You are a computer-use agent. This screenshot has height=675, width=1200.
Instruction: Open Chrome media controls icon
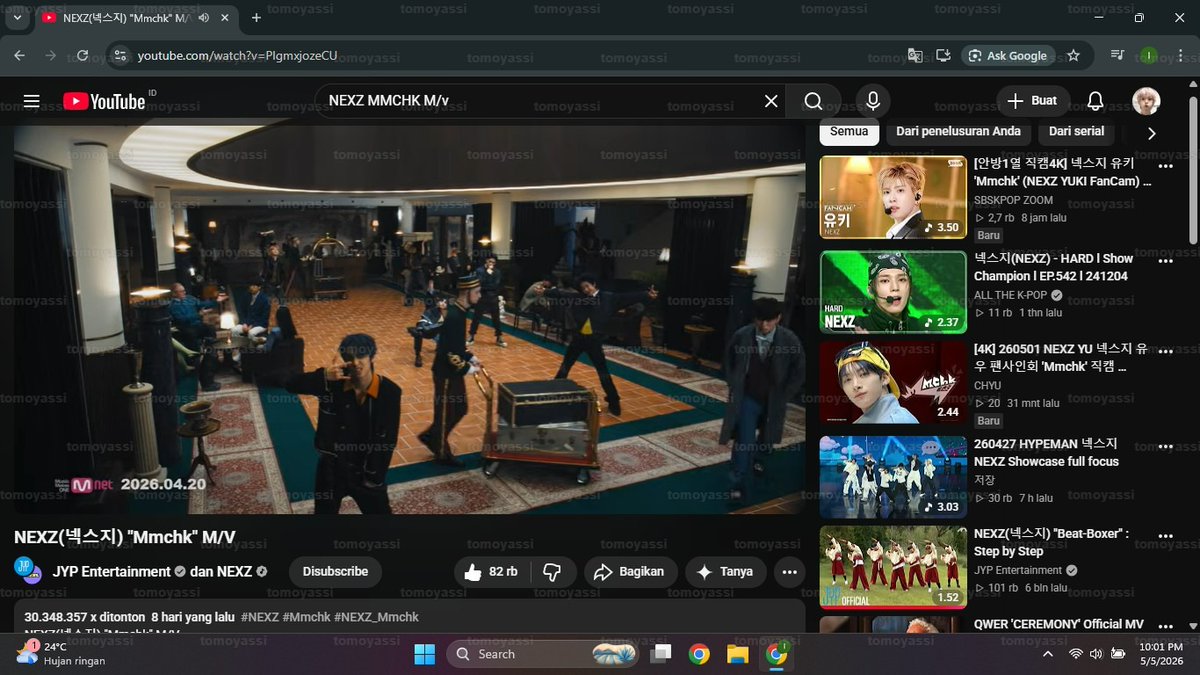[1118, 56]
